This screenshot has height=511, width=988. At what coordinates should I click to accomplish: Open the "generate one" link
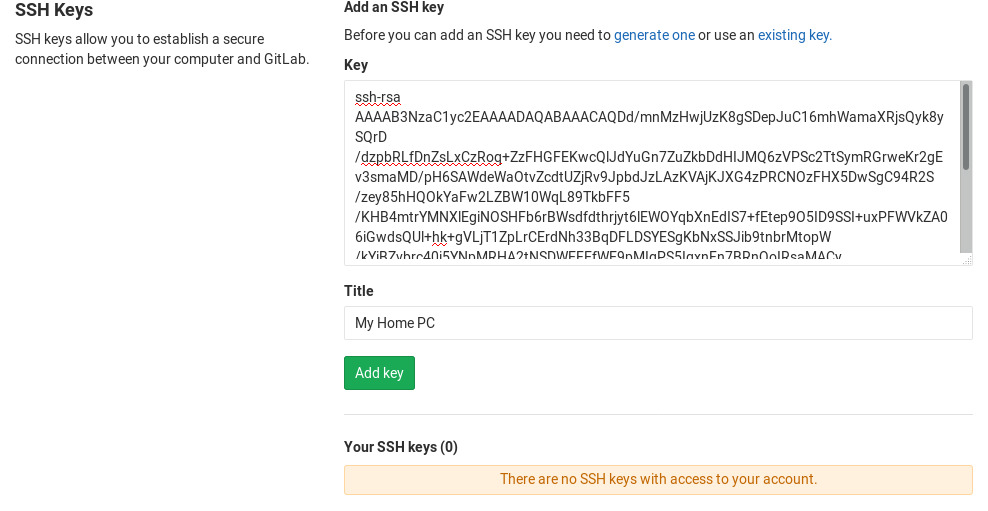point(654,35)
